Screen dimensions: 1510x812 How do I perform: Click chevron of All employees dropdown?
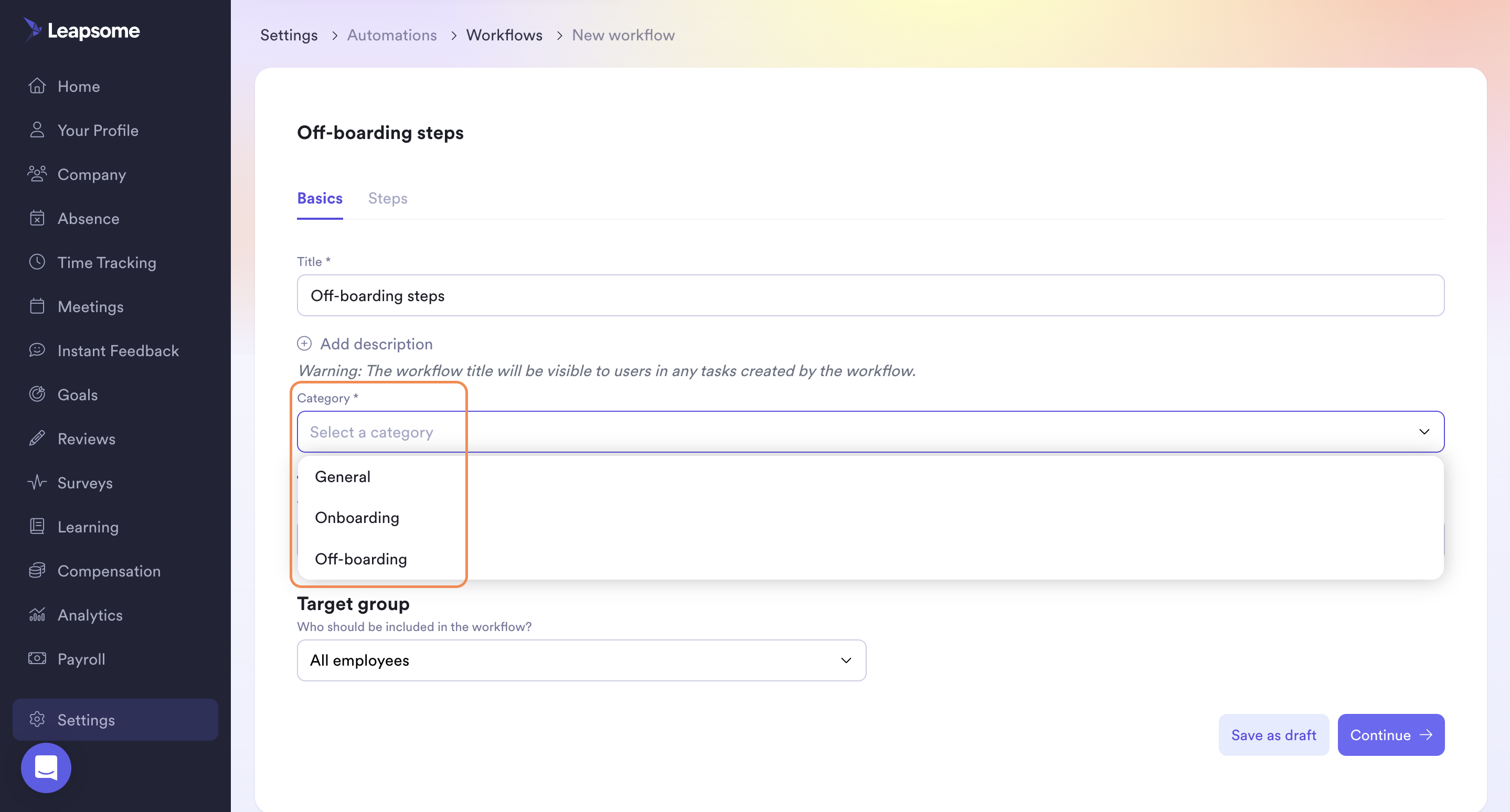846,660
